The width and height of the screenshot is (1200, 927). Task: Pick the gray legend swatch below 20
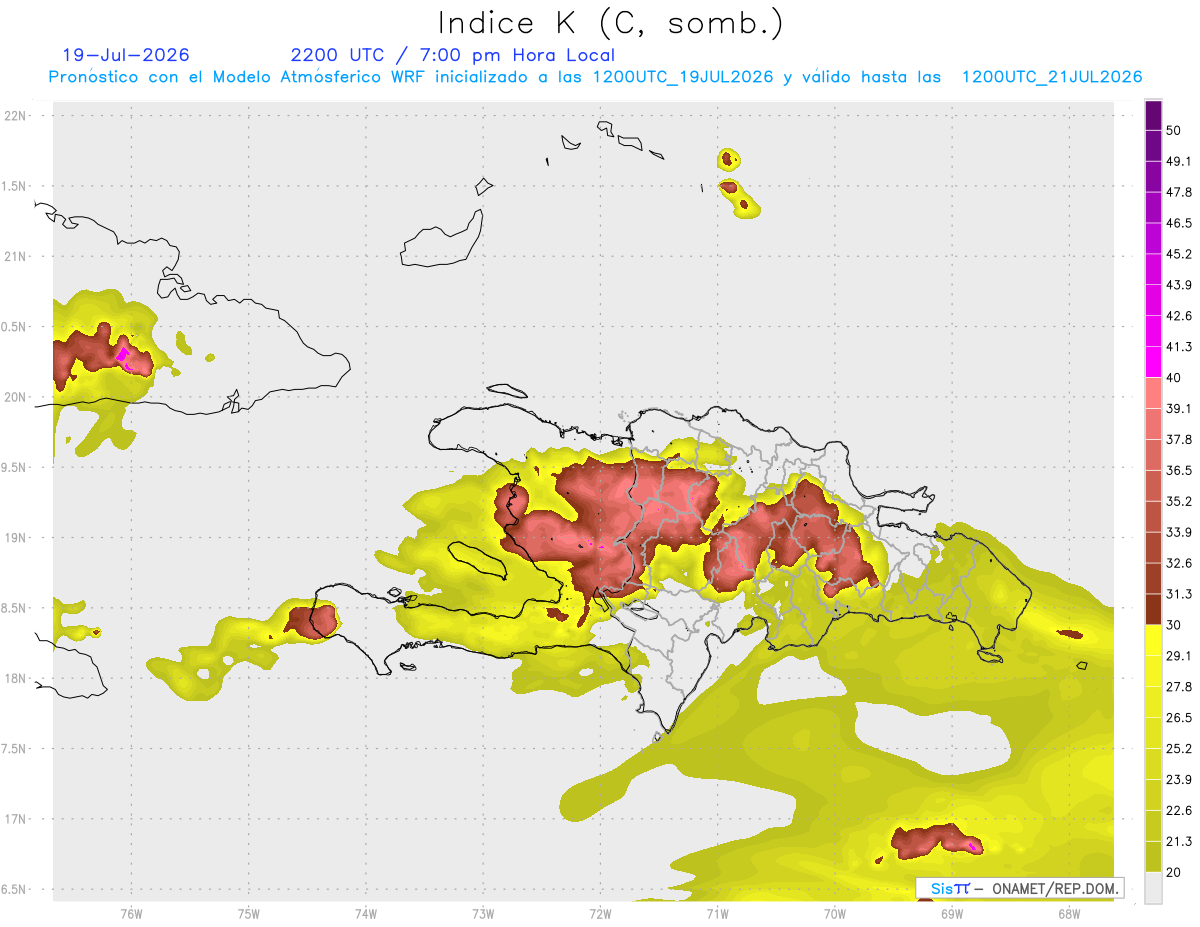click(1154, 888)
